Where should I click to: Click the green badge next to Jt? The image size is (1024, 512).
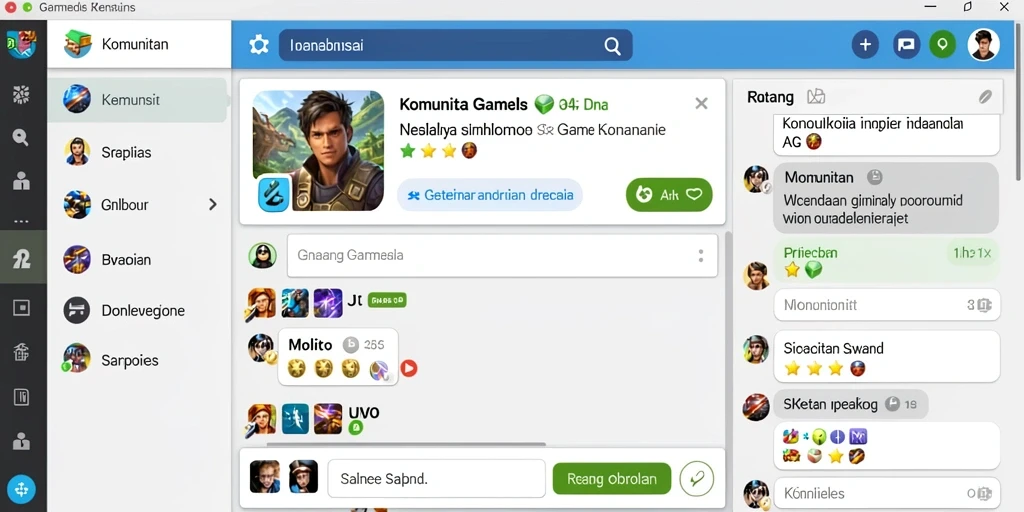coord(387,300)
